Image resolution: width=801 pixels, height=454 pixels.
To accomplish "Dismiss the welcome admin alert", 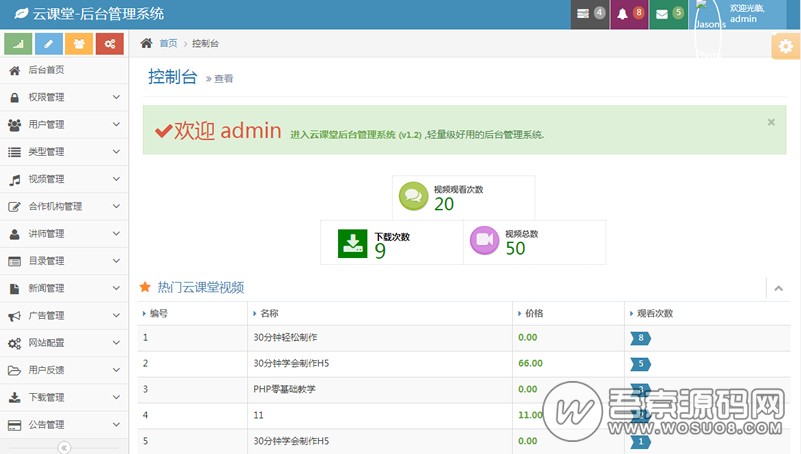I will pyautogui.click(x=771, y=122).
